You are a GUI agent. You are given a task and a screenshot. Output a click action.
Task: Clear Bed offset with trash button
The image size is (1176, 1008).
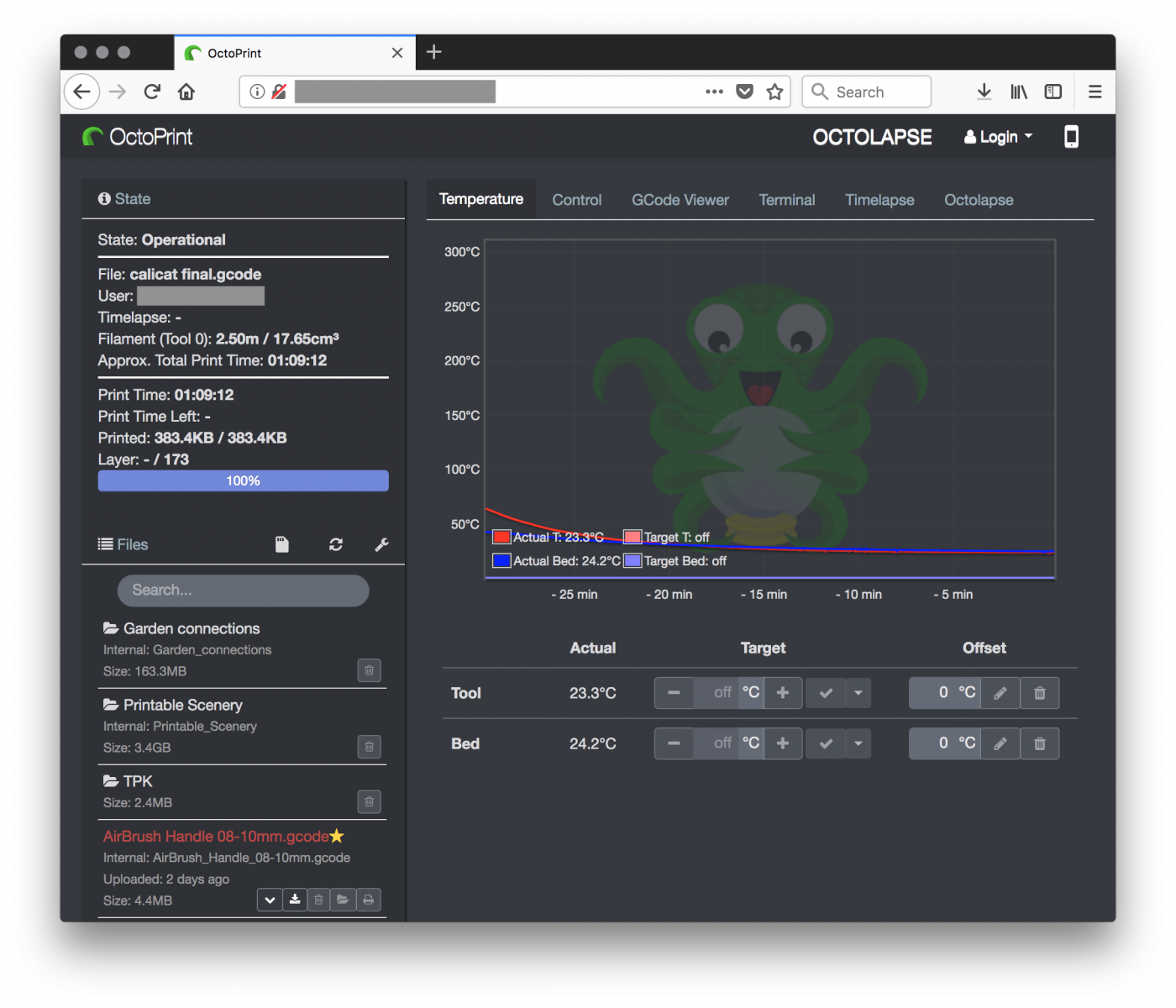pos(1040,743)
